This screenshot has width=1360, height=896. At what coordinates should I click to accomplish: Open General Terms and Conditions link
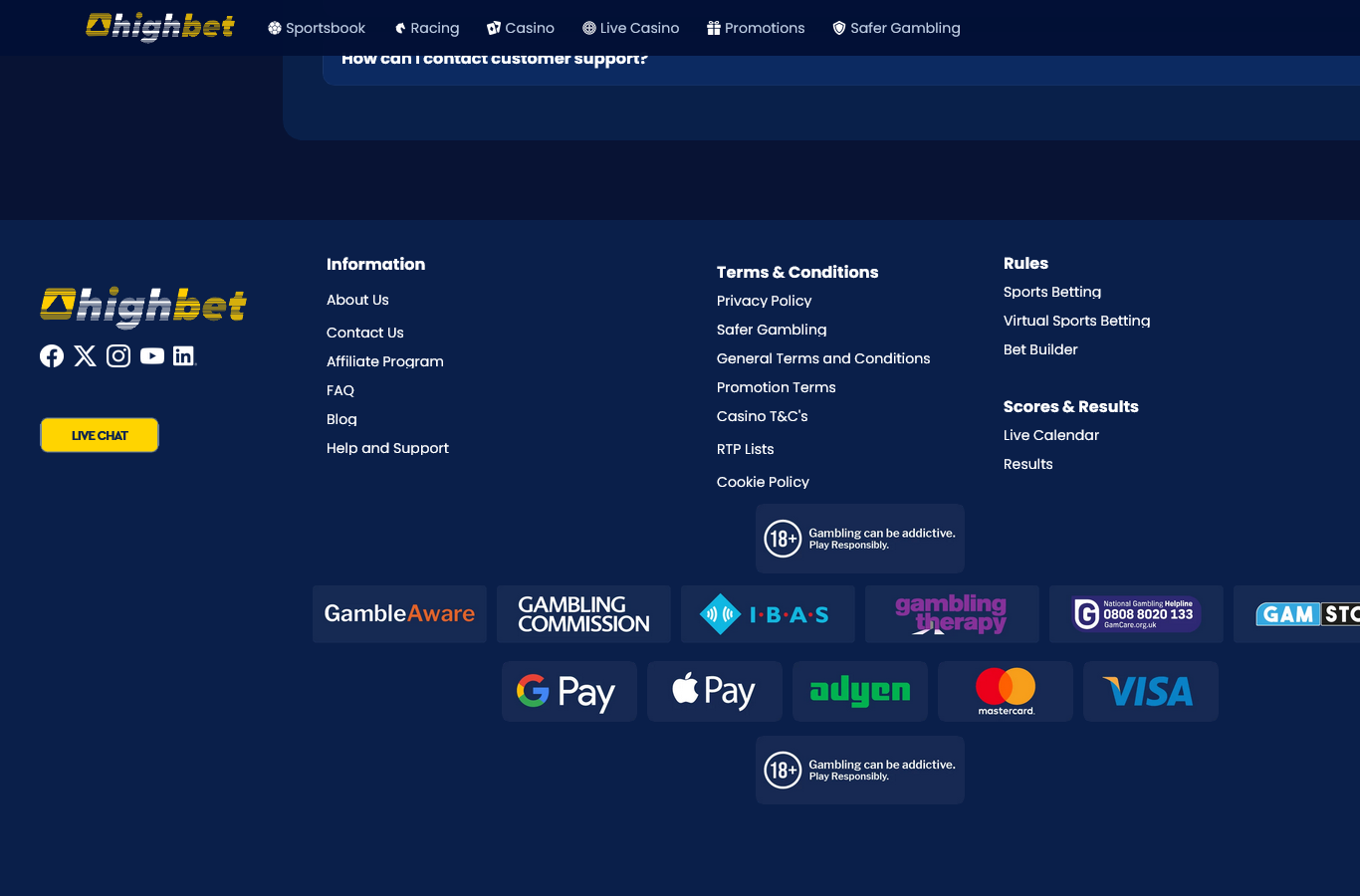tap(823, 358)
